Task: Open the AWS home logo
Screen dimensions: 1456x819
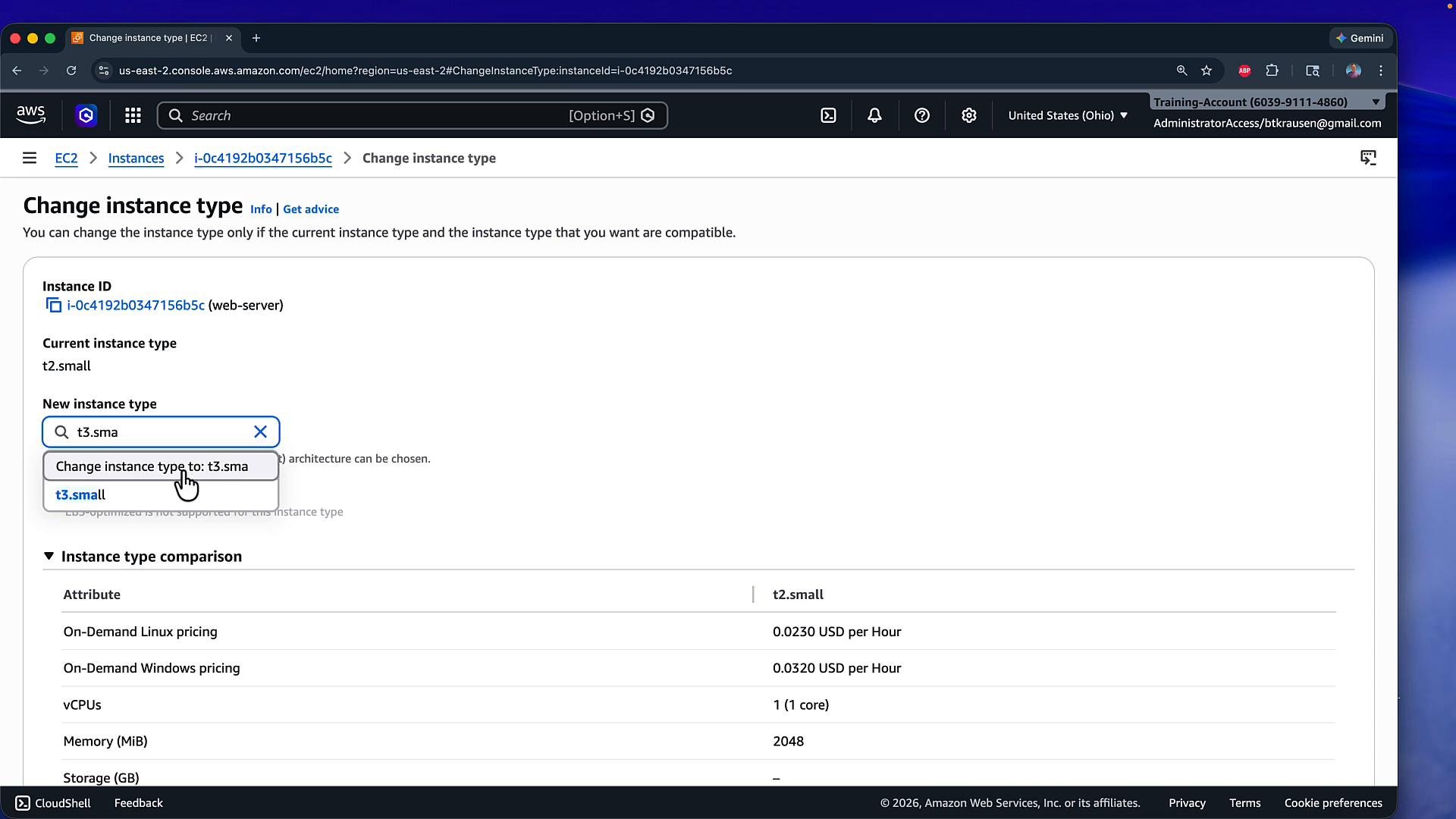Action: tap(31, 115)
